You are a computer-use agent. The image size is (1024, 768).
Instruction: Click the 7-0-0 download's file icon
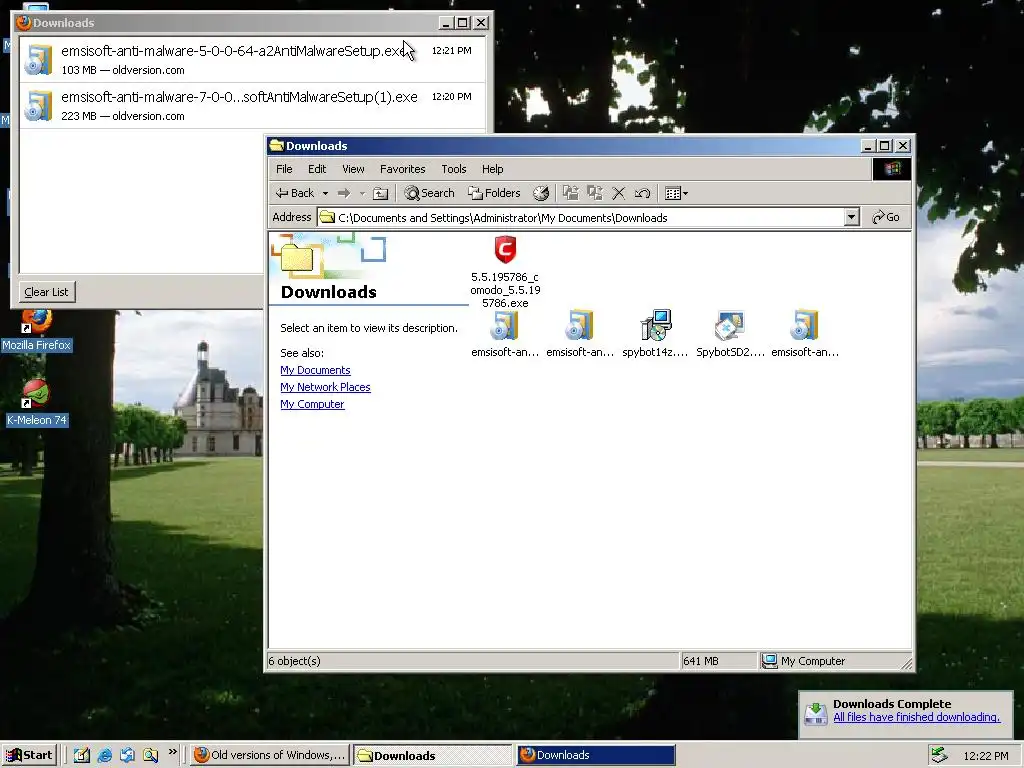39,106
